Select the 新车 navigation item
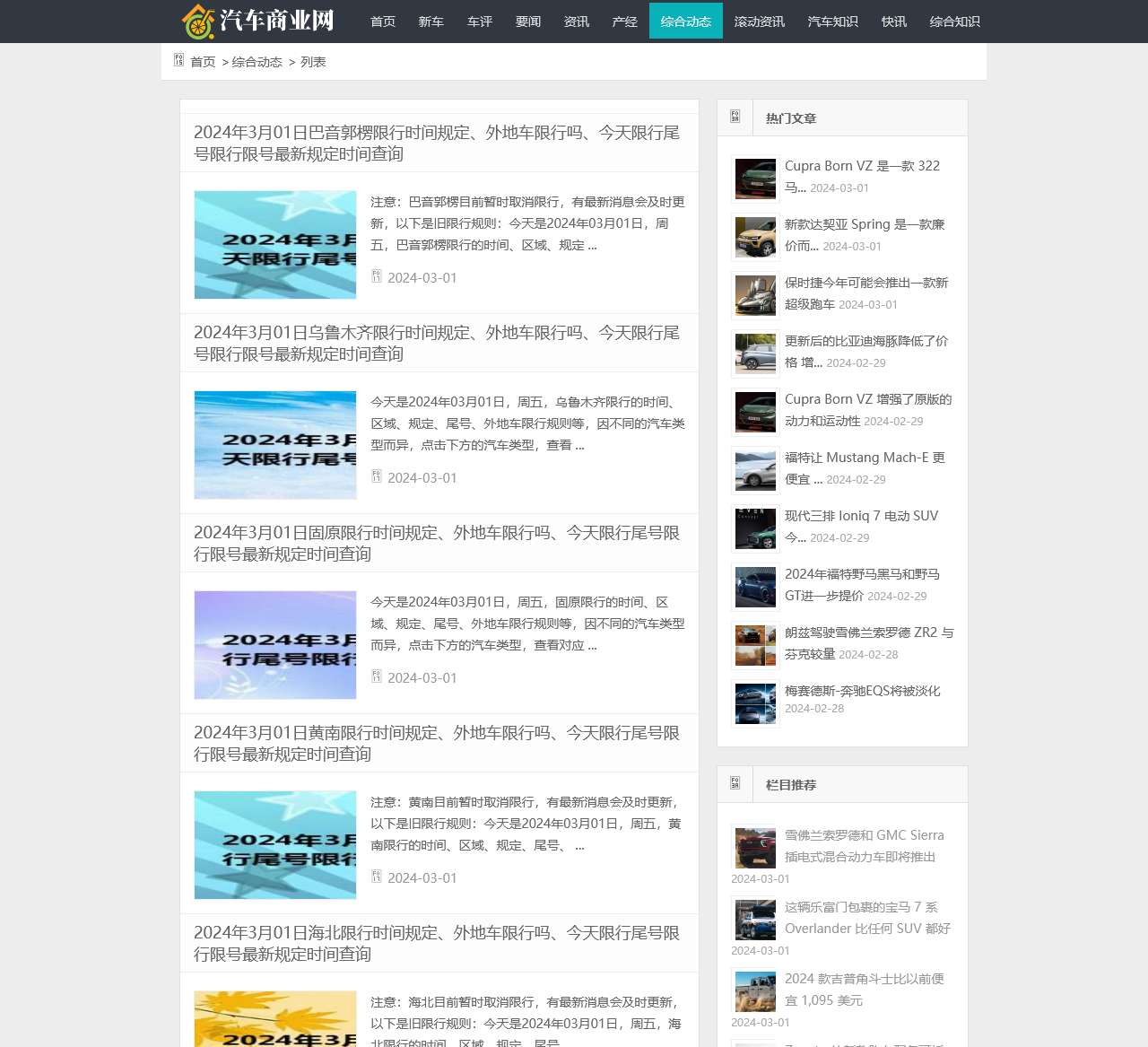 click(x=431, y=21)
